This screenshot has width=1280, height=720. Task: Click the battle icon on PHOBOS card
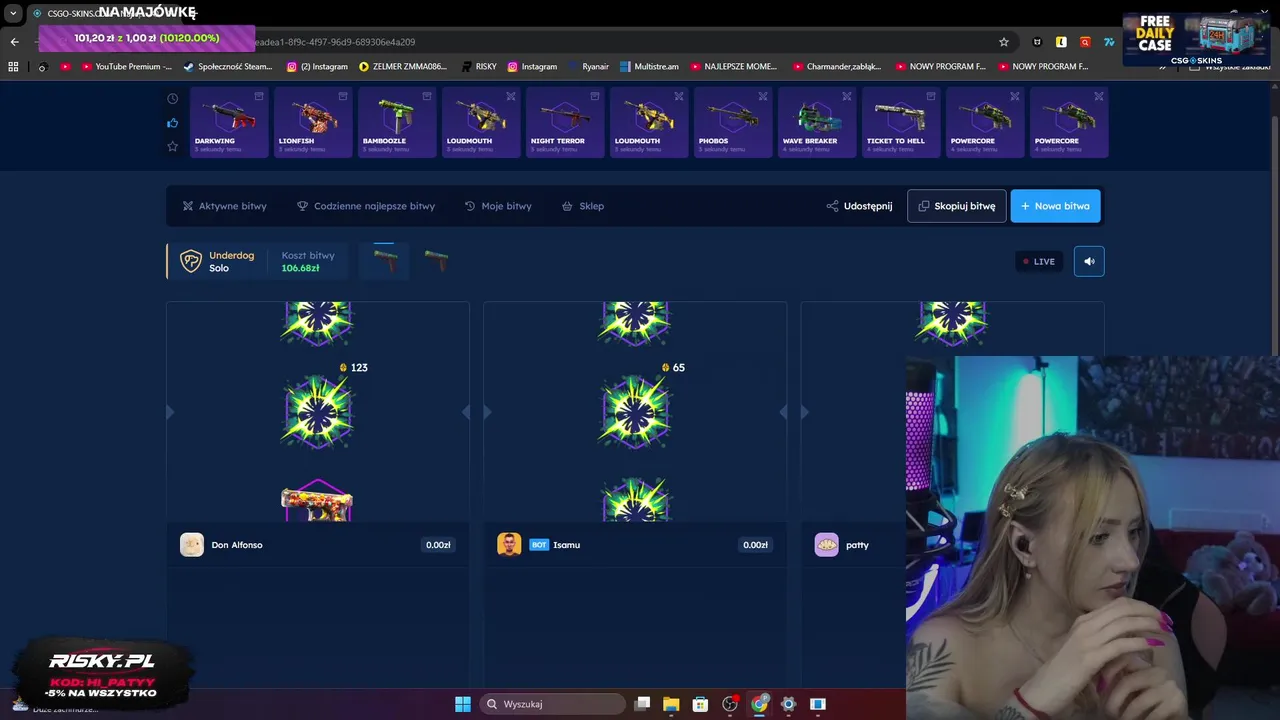tap(763, 96)
